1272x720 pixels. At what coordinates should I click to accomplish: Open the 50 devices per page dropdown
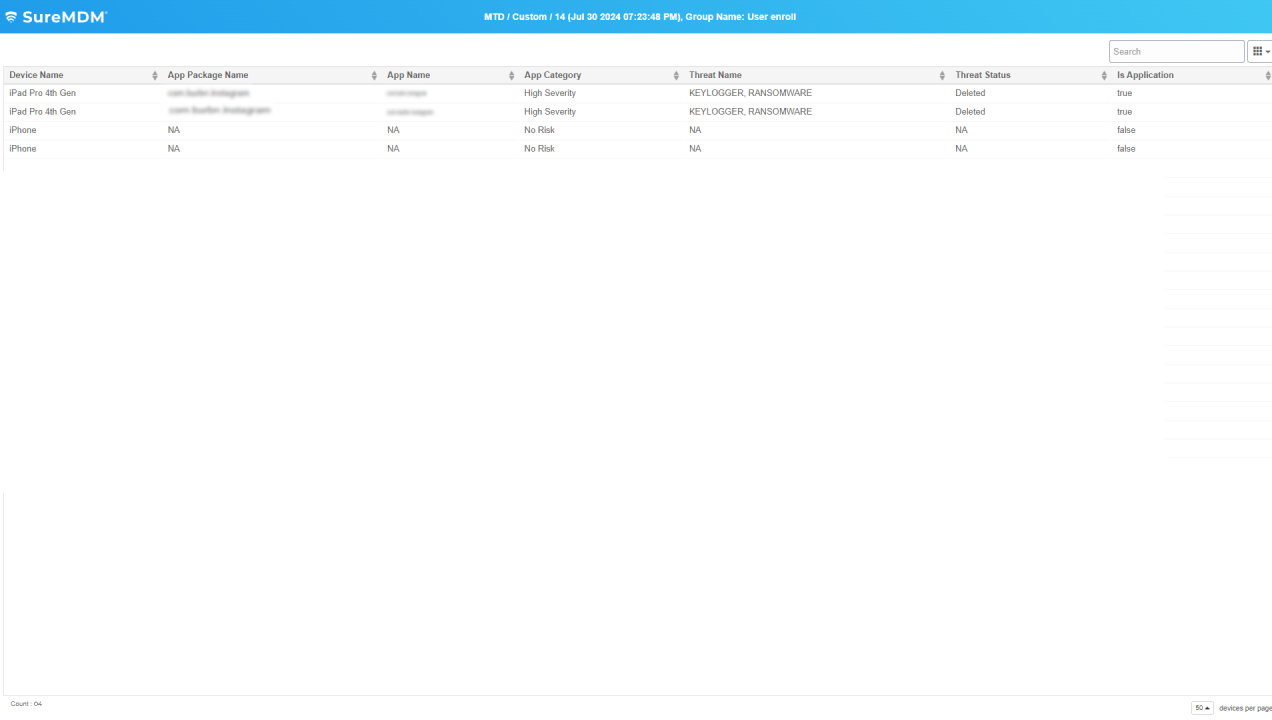tap(1202, 708)
